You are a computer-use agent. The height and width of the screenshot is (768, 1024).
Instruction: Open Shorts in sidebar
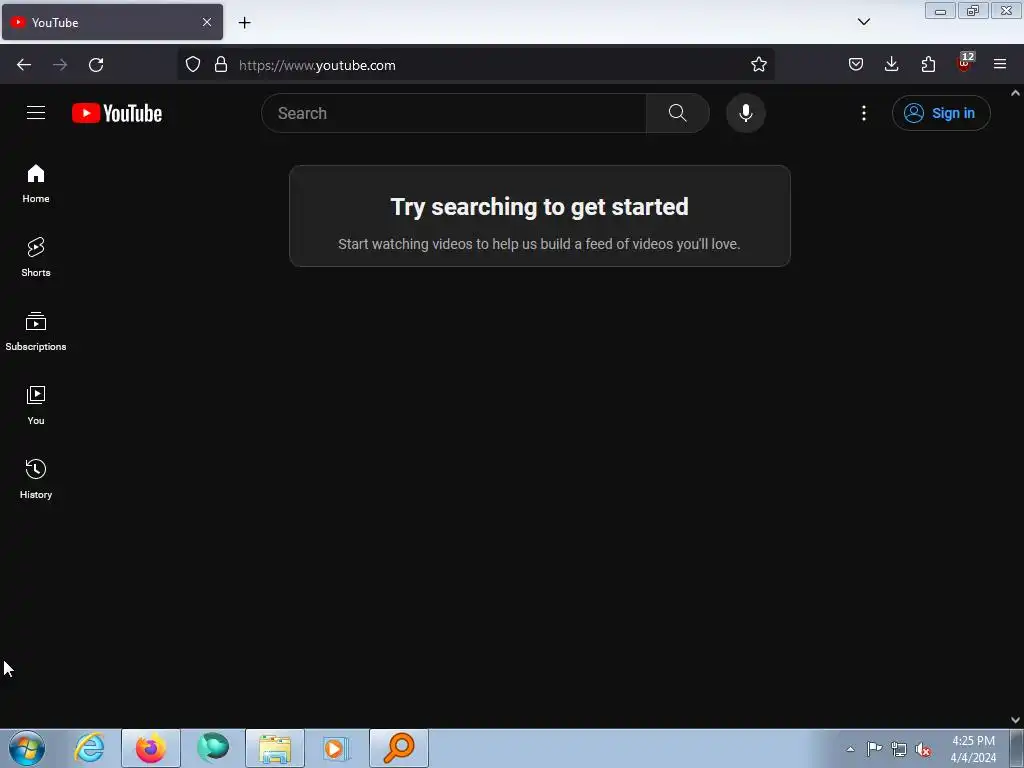click(36, 257)
